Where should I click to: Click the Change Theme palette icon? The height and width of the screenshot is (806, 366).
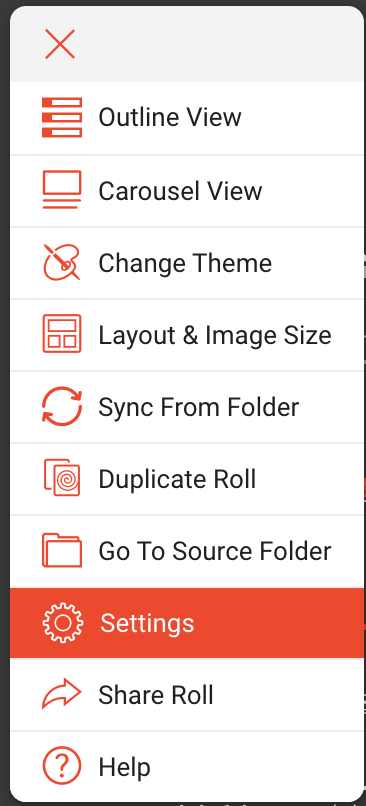pos(62,262)
